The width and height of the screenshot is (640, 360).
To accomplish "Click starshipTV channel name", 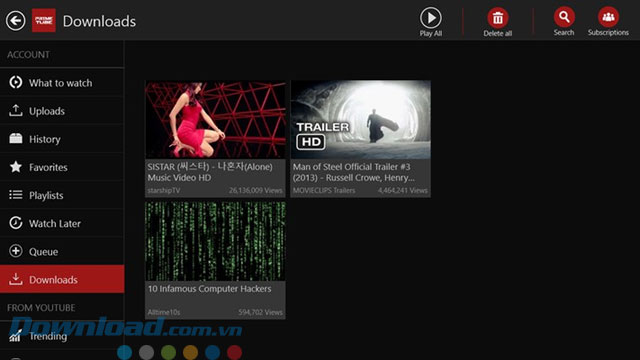I will (x=164, y=190).
